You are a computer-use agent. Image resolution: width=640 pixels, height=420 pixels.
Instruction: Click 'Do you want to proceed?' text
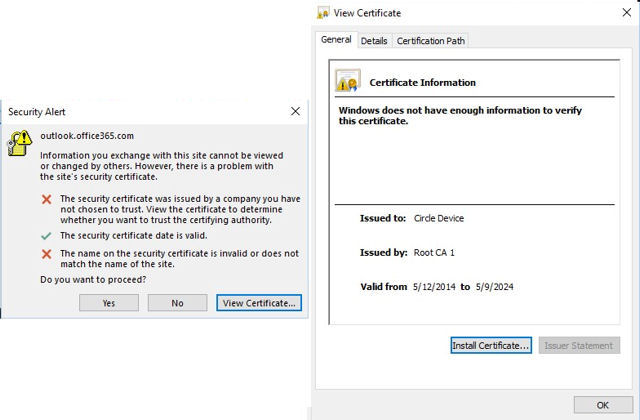coord(93,280)
